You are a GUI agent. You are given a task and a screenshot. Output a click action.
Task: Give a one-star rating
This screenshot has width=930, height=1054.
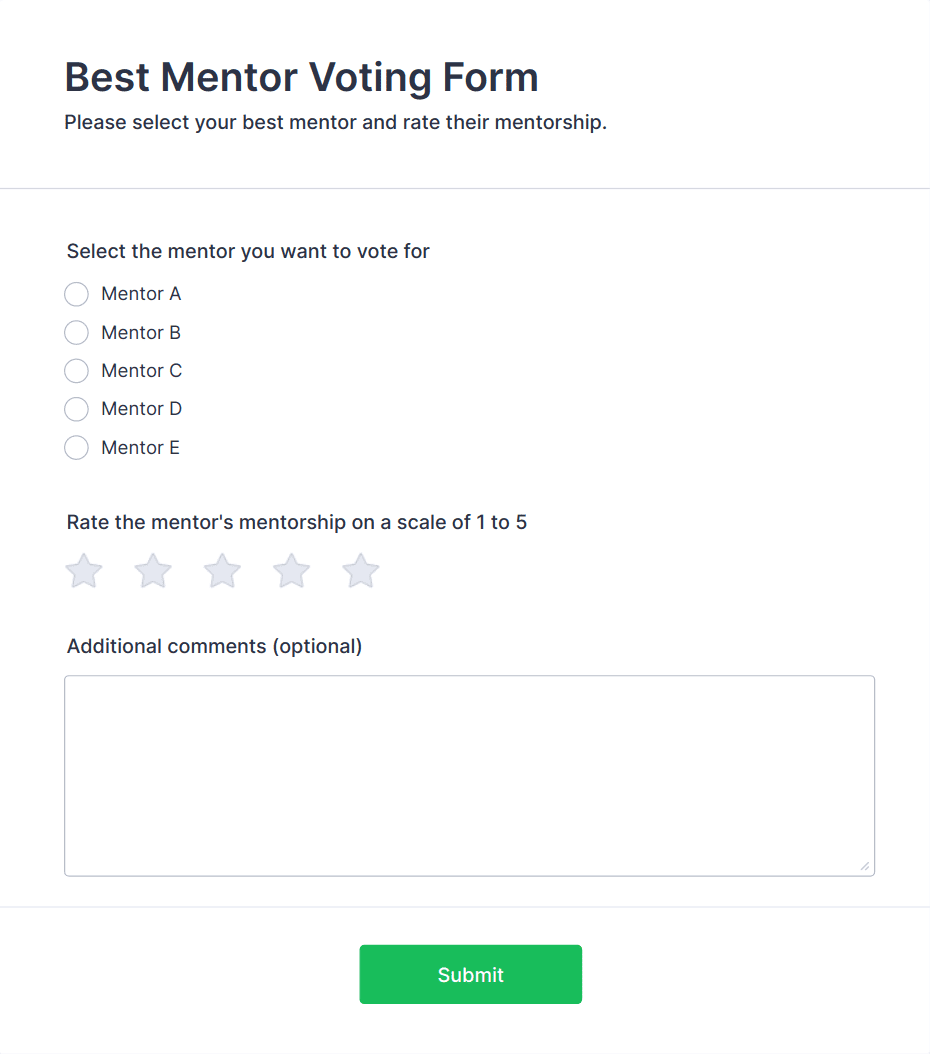point(84,572)
